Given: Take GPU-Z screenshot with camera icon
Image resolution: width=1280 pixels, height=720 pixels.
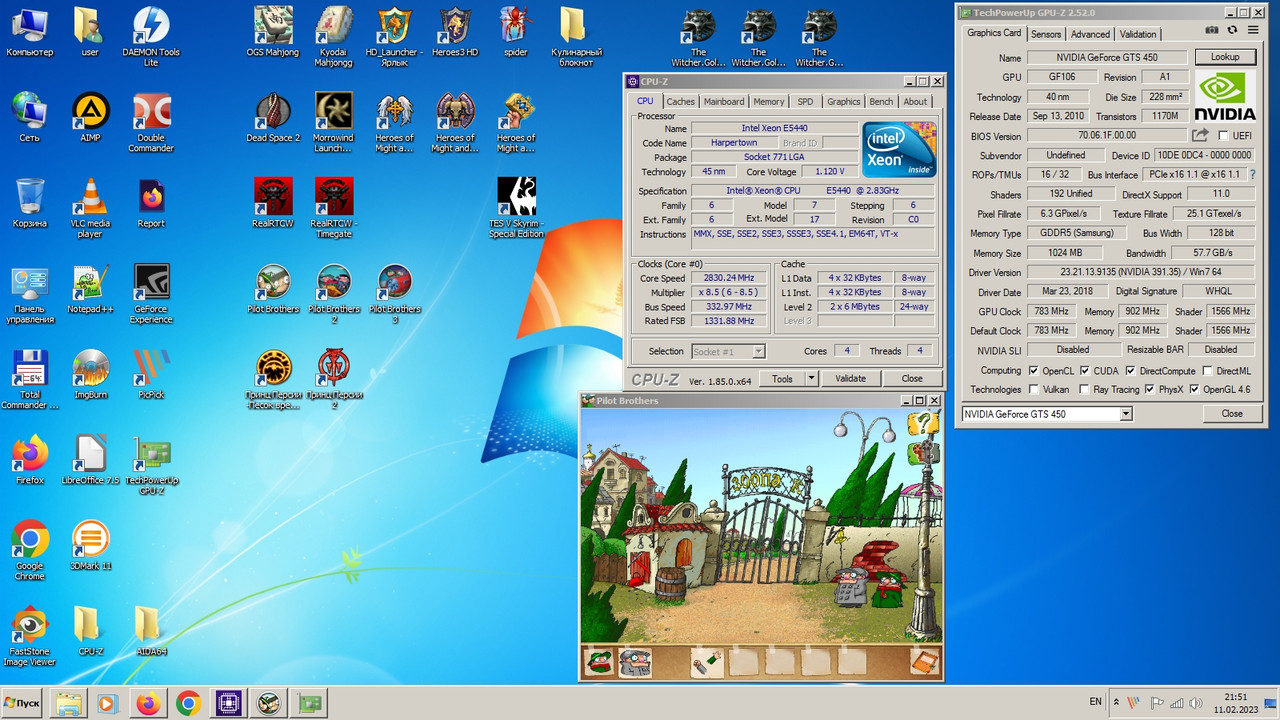Looking at the screenshot, I should 1212,31.
